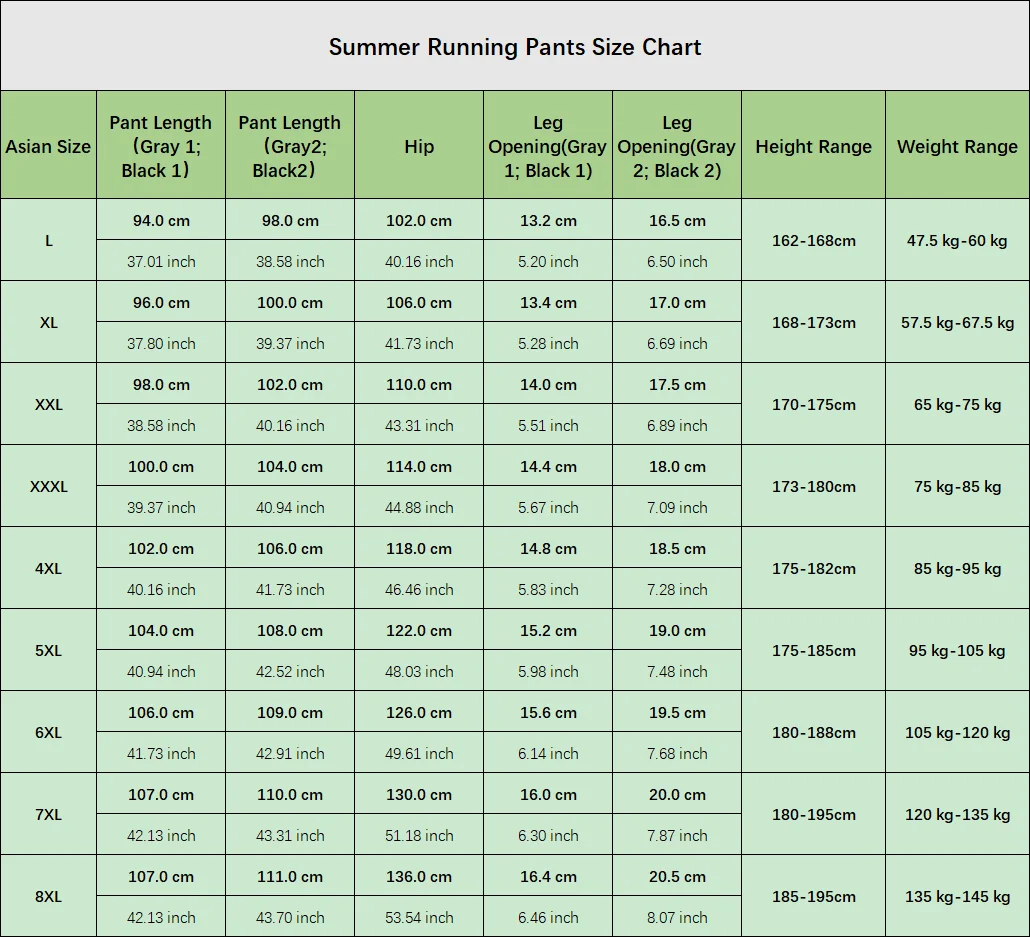1030x937 pixels.
Task: Click the "5XL" size row label
Action: 49,651
